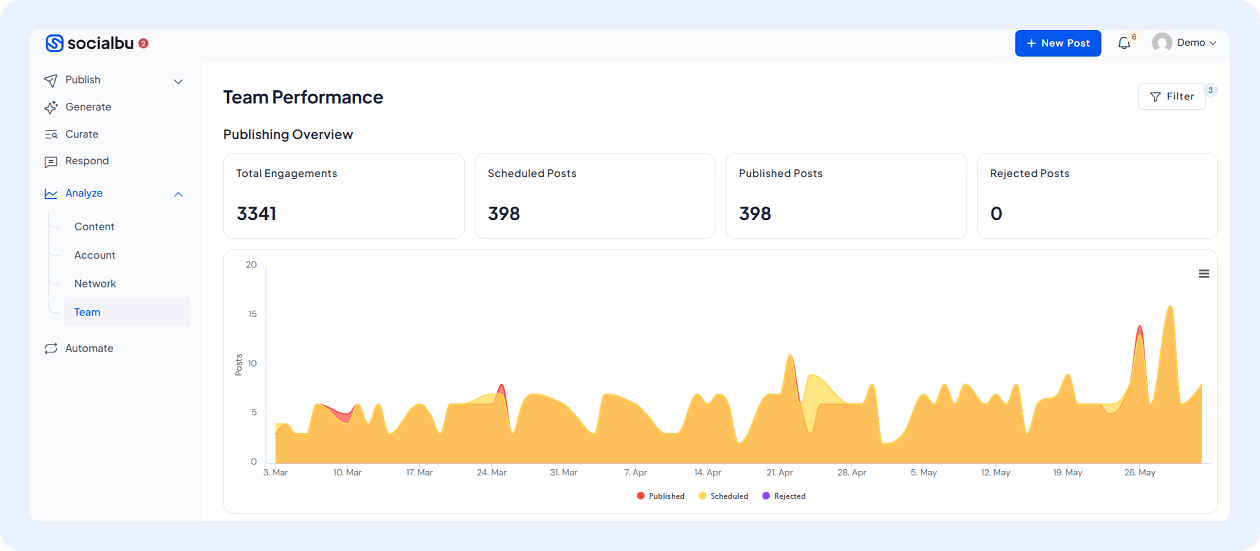Go to Network analytics in sidebar

(x=95, y=284)
